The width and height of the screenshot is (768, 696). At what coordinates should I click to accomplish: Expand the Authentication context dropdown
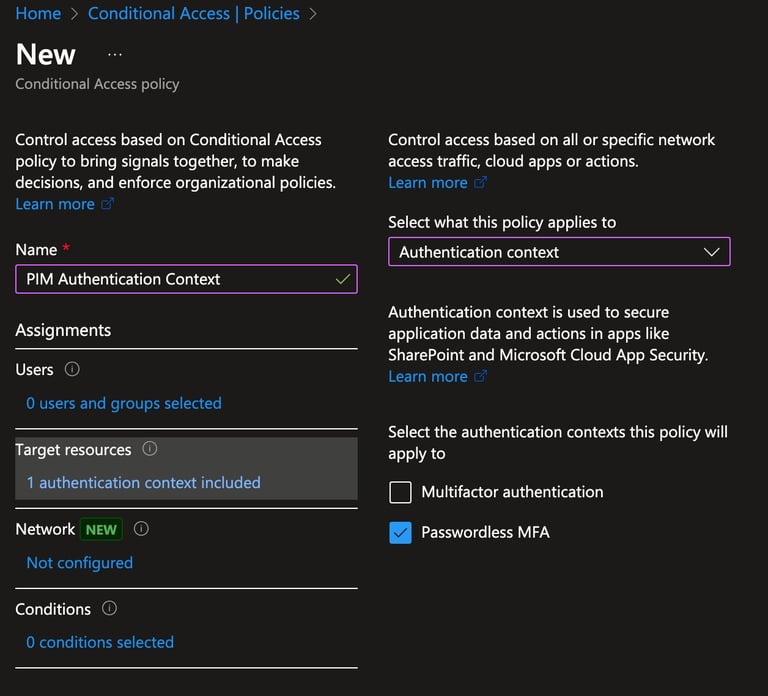coord(559,252)
